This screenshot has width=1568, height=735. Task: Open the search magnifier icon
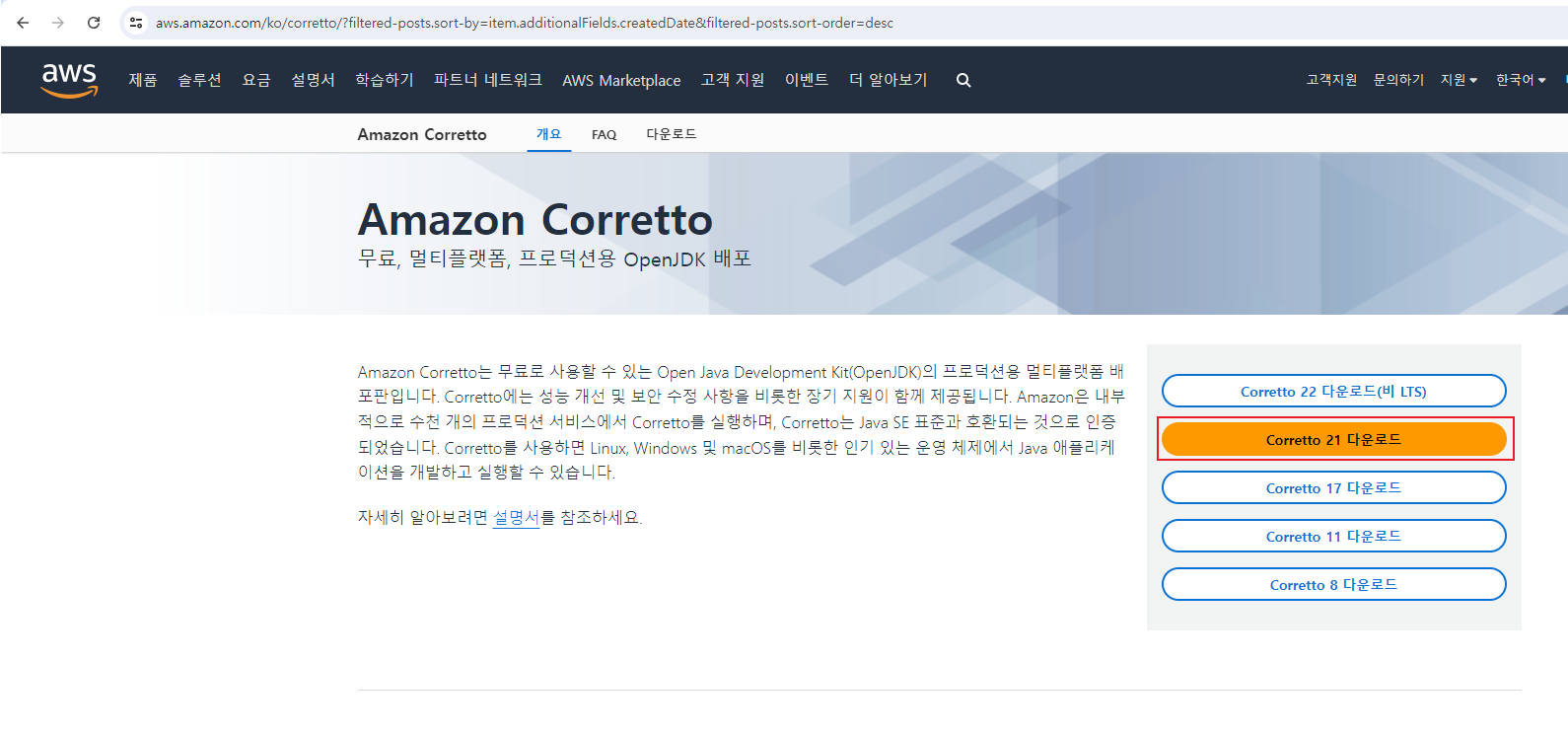tap(963, 80)
